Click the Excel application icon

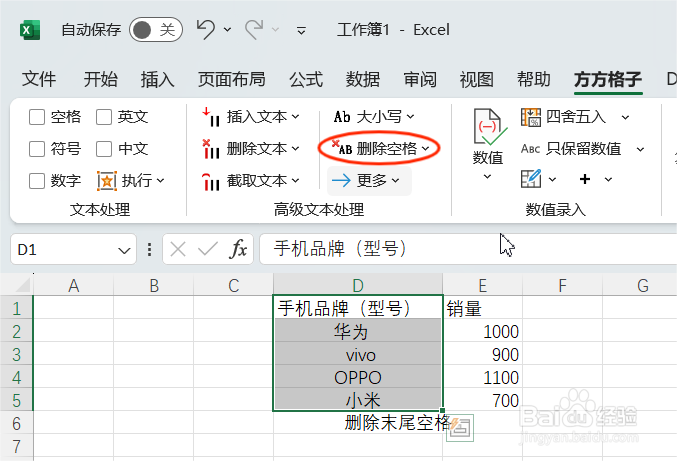(x=30, y=30)
